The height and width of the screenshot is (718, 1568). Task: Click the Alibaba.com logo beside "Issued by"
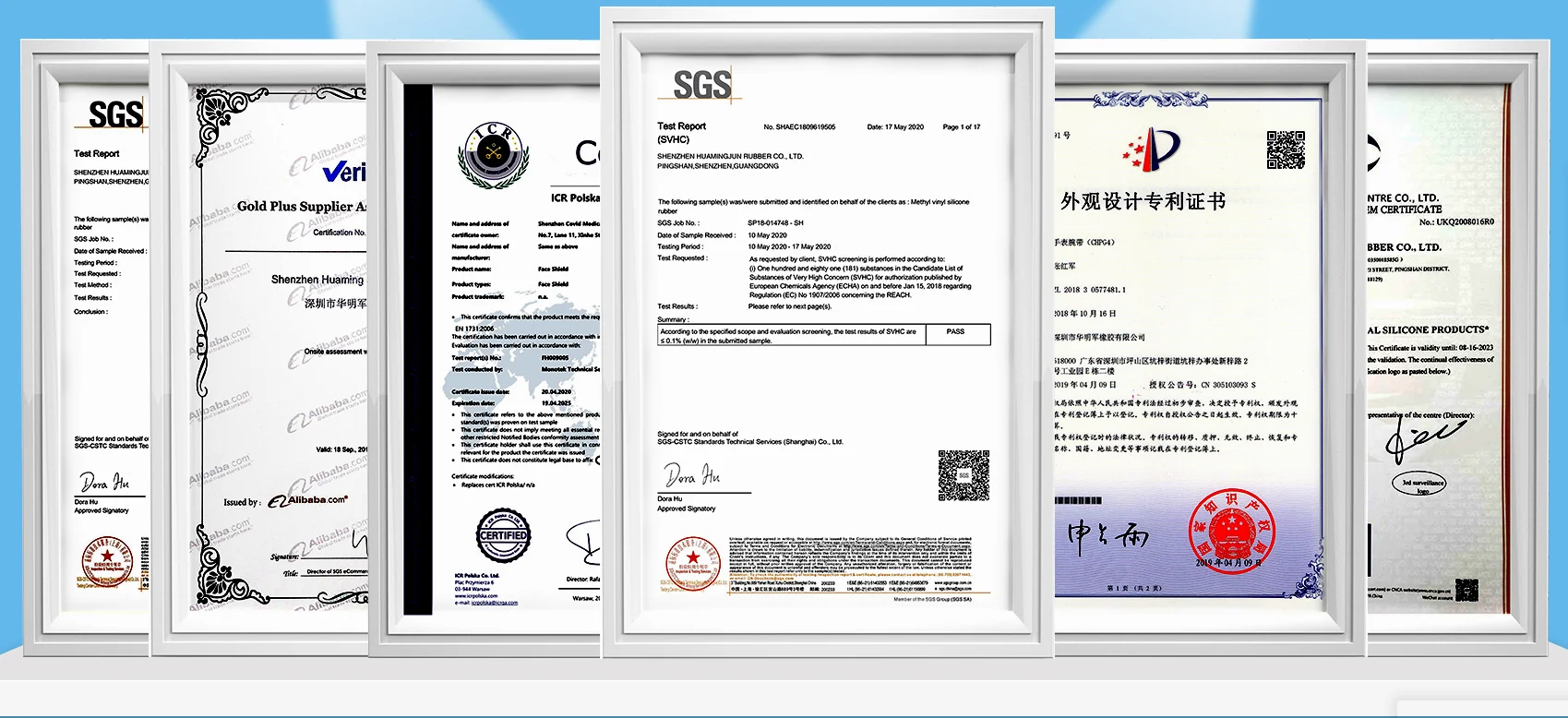(307, 500)
